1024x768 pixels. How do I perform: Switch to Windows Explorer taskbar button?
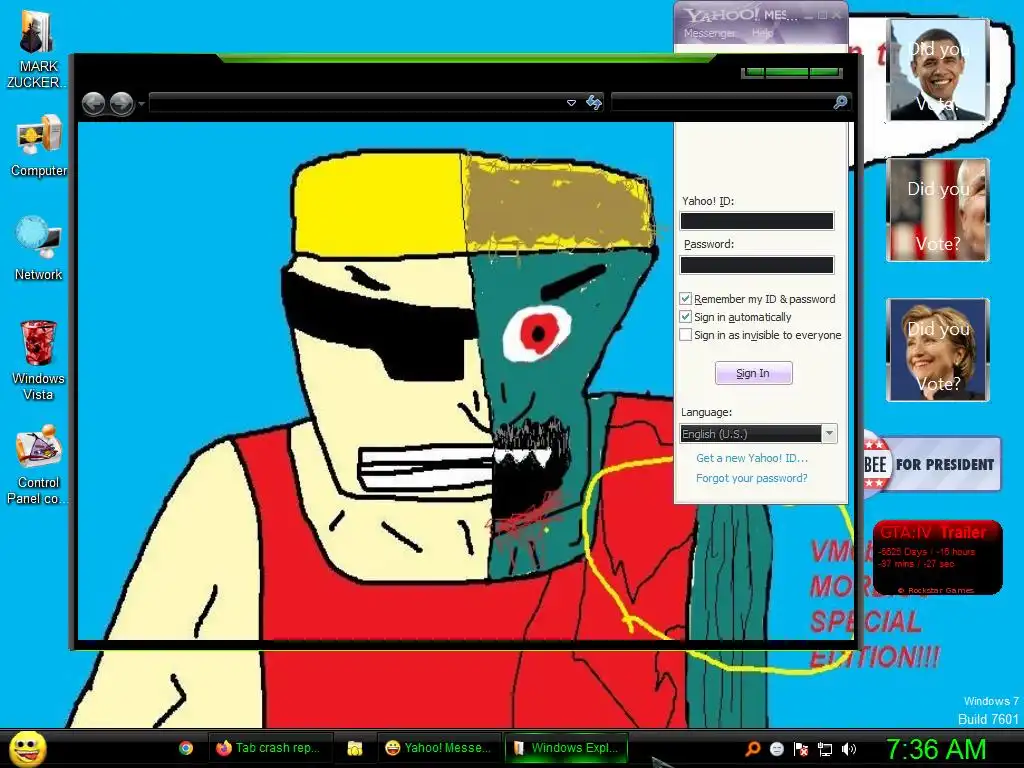pos(566,748)
